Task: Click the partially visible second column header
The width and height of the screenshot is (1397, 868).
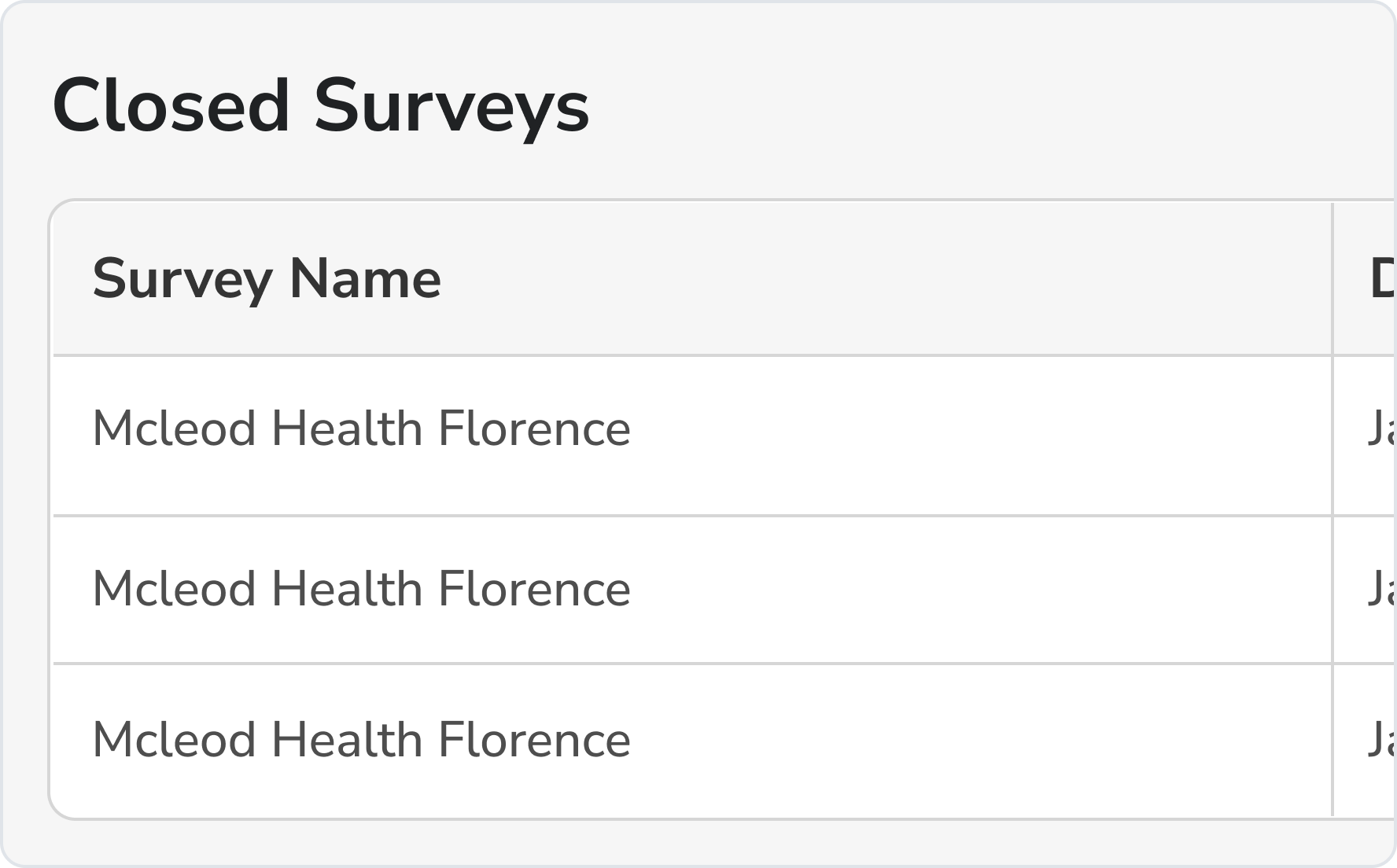Action: pyautogui.click(x=1383, y=278)
